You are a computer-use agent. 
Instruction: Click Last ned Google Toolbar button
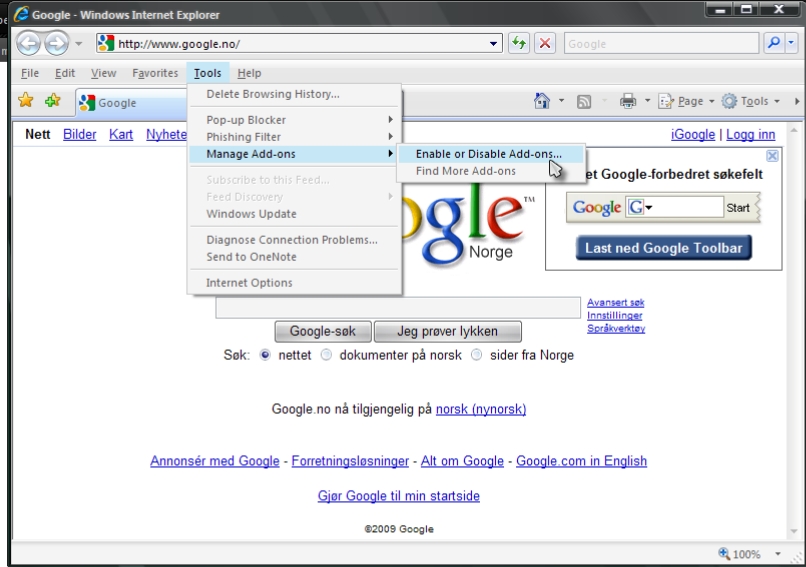click(x=664, y=248)
